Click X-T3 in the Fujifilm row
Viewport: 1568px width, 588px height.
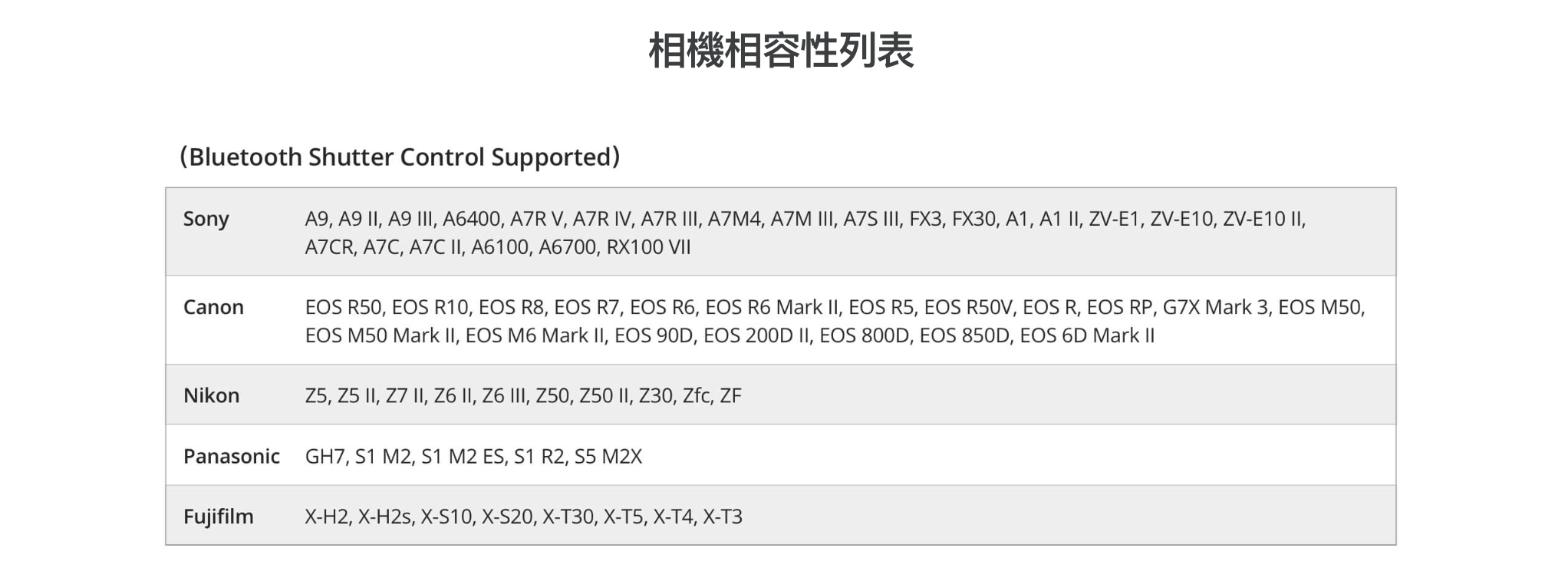point(723,517)
